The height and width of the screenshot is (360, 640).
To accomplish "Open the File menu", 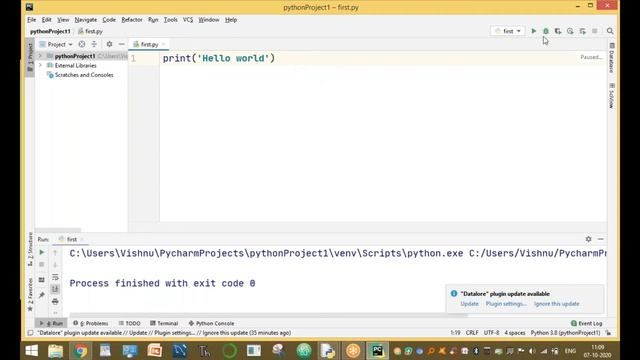I will pyautogui.click(x=31, y=20).
